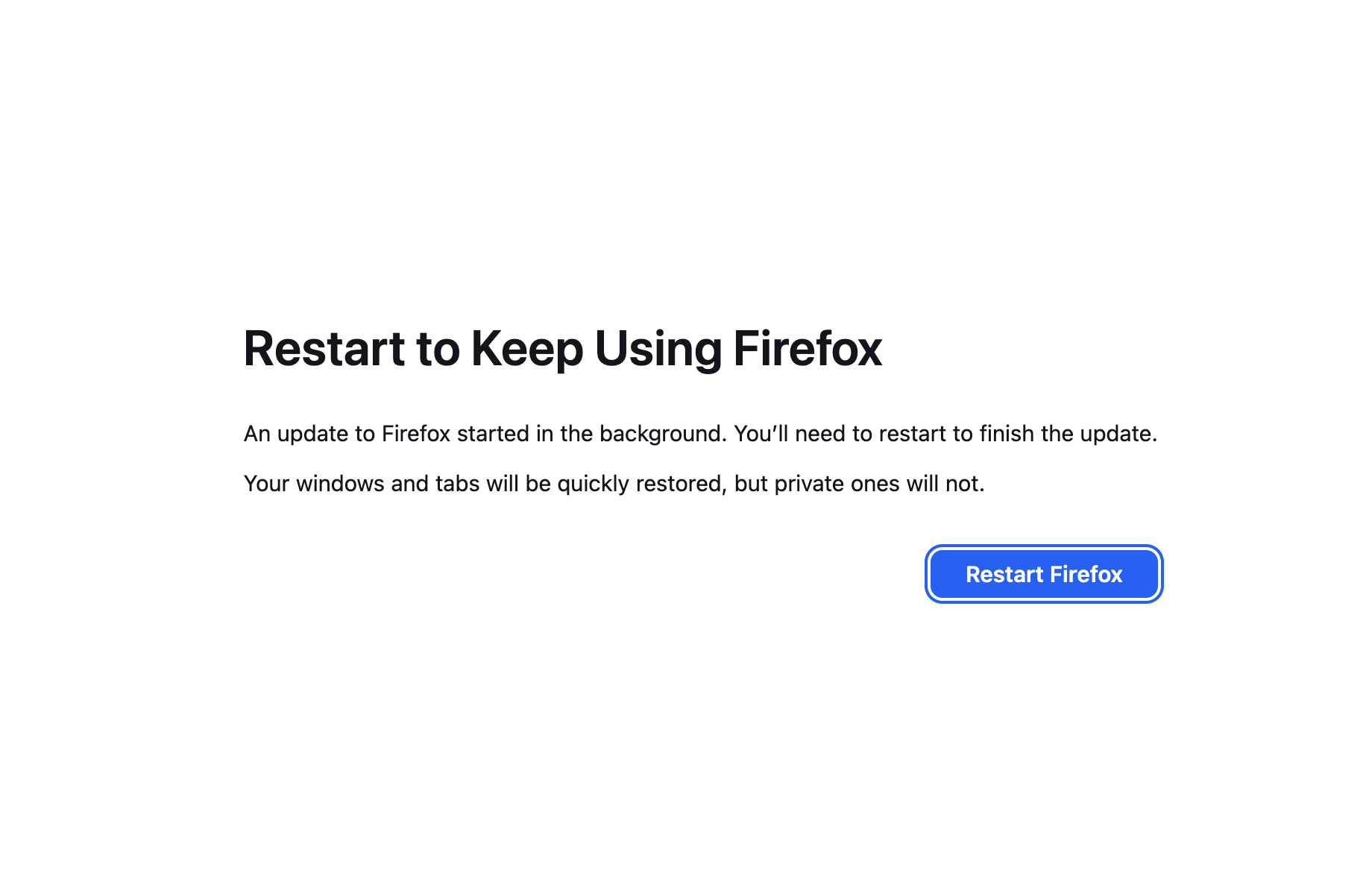Screen dimensions: 1366x896
Task: Click the sentence about restoring windows and tabs
Action: click(x=614, y=484)
